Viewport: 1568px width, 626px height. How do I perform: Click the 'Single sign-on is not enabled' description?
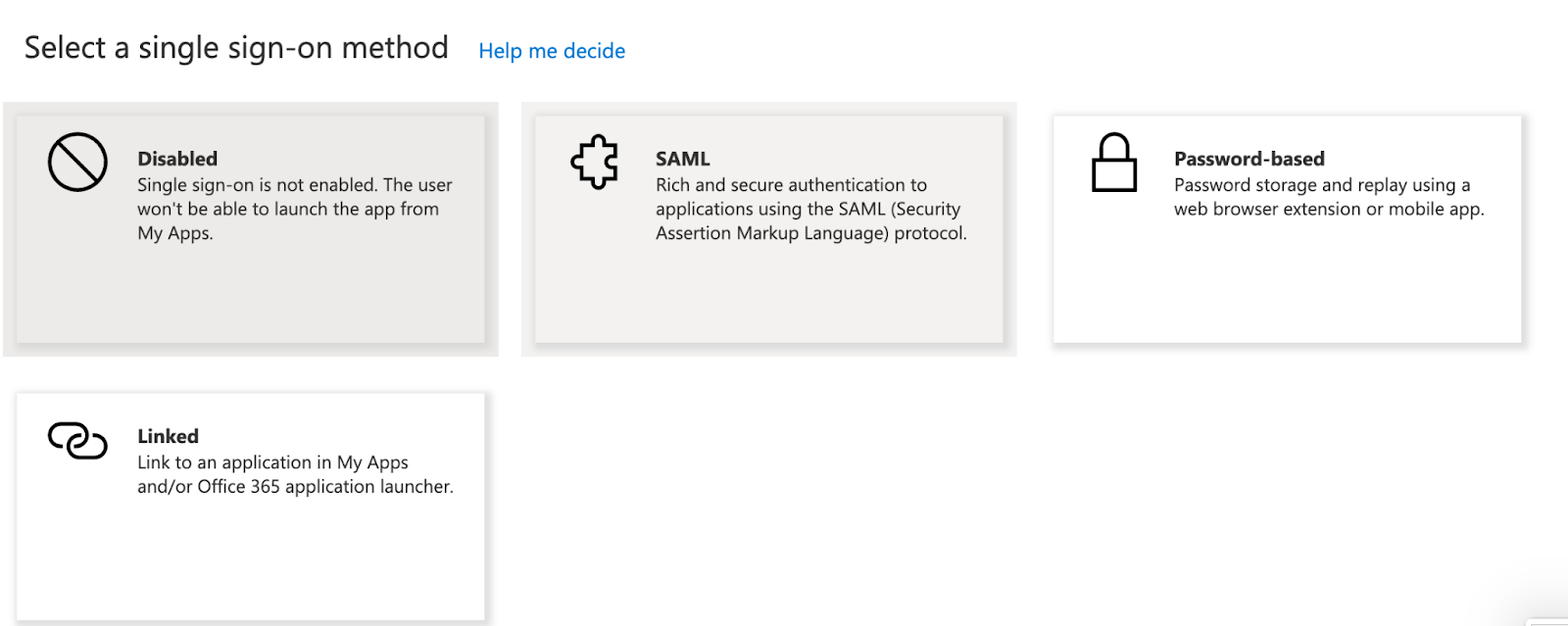(x=294, y=185)
